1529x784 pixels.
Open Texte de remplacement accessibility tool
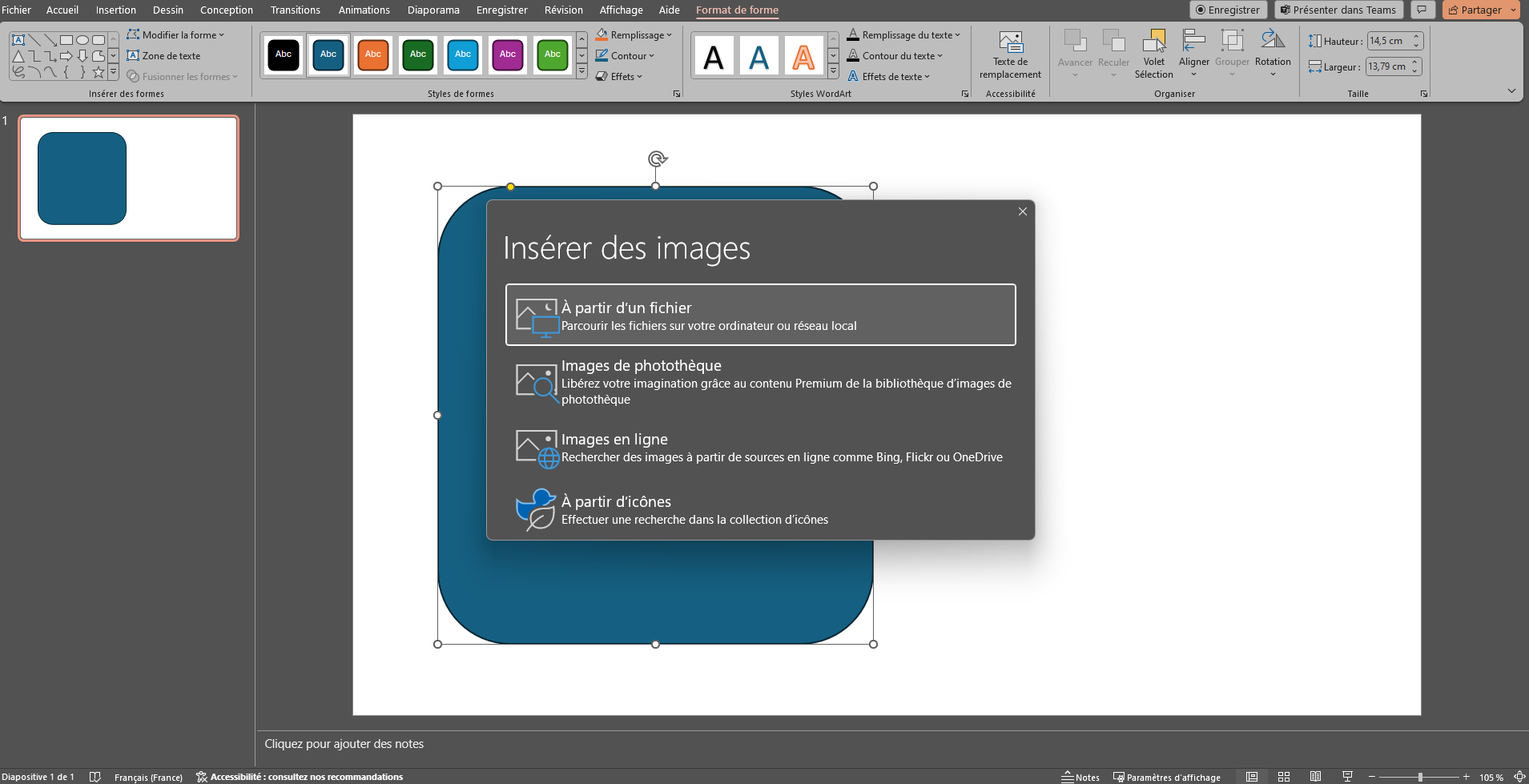pos(1010,54)
